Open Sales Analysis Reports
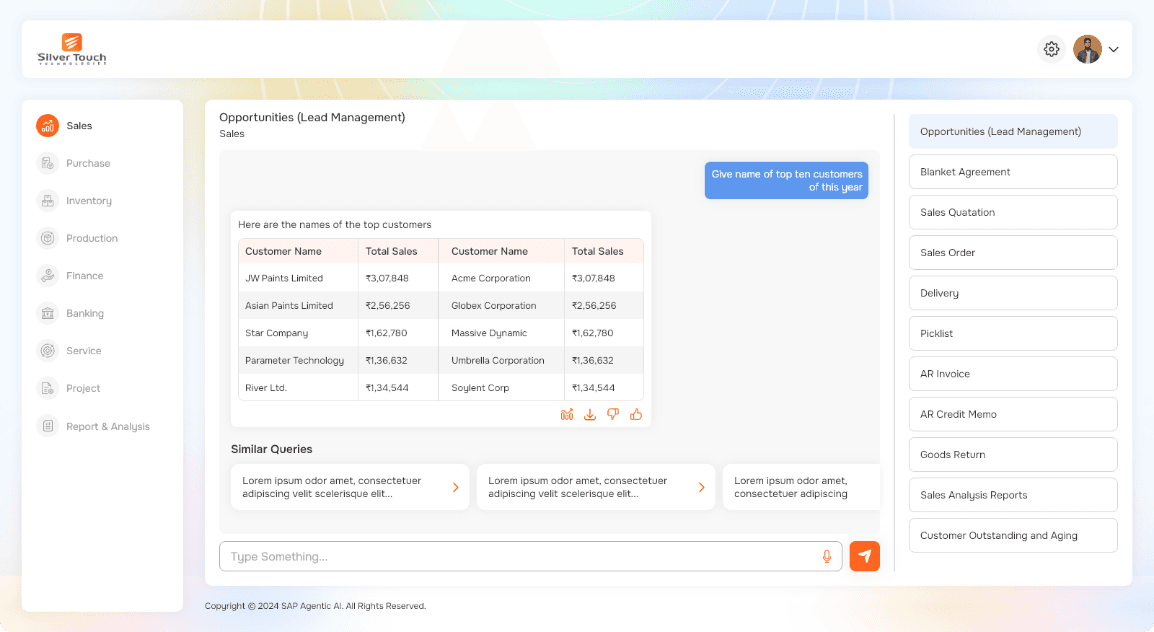The width and height of the screenshot is (1154, 632). tap(1013, 495)
